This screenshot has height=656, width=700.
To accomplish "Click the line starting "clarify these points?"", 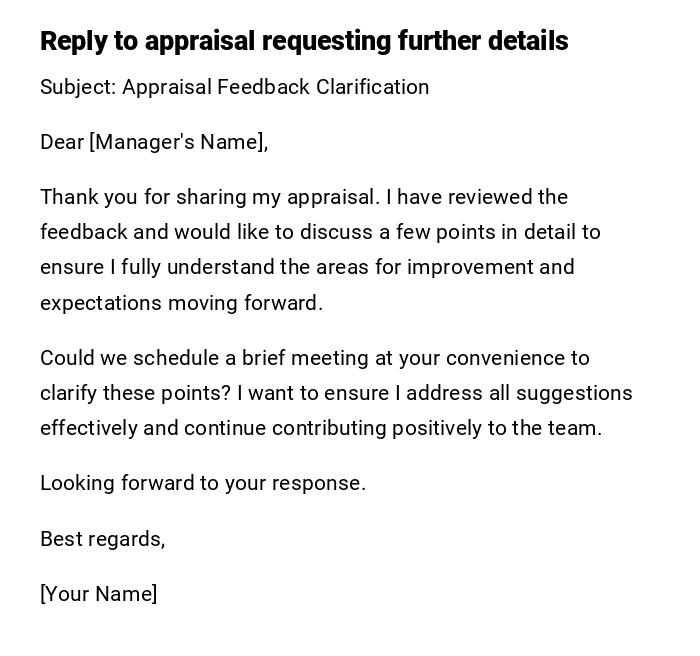I will (x=336, y=393).
